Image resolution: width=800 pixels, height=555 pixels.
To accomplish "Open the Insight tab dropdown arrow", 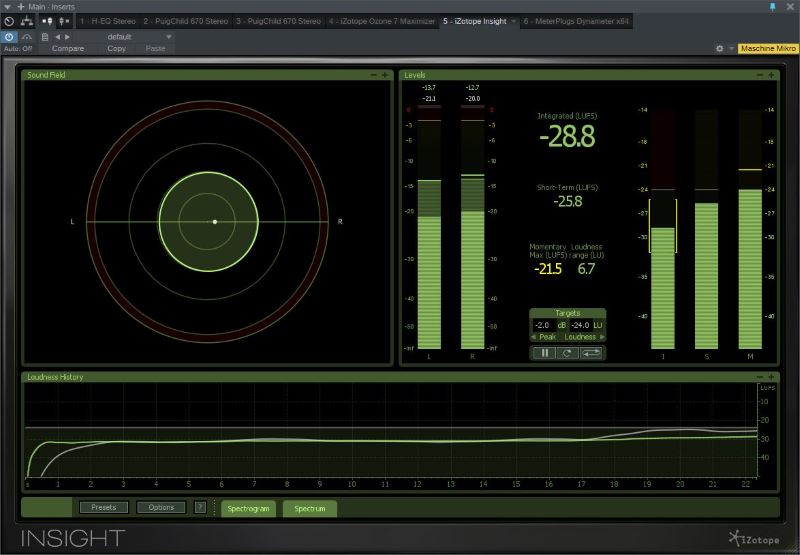I will click(x=514, y=21).
